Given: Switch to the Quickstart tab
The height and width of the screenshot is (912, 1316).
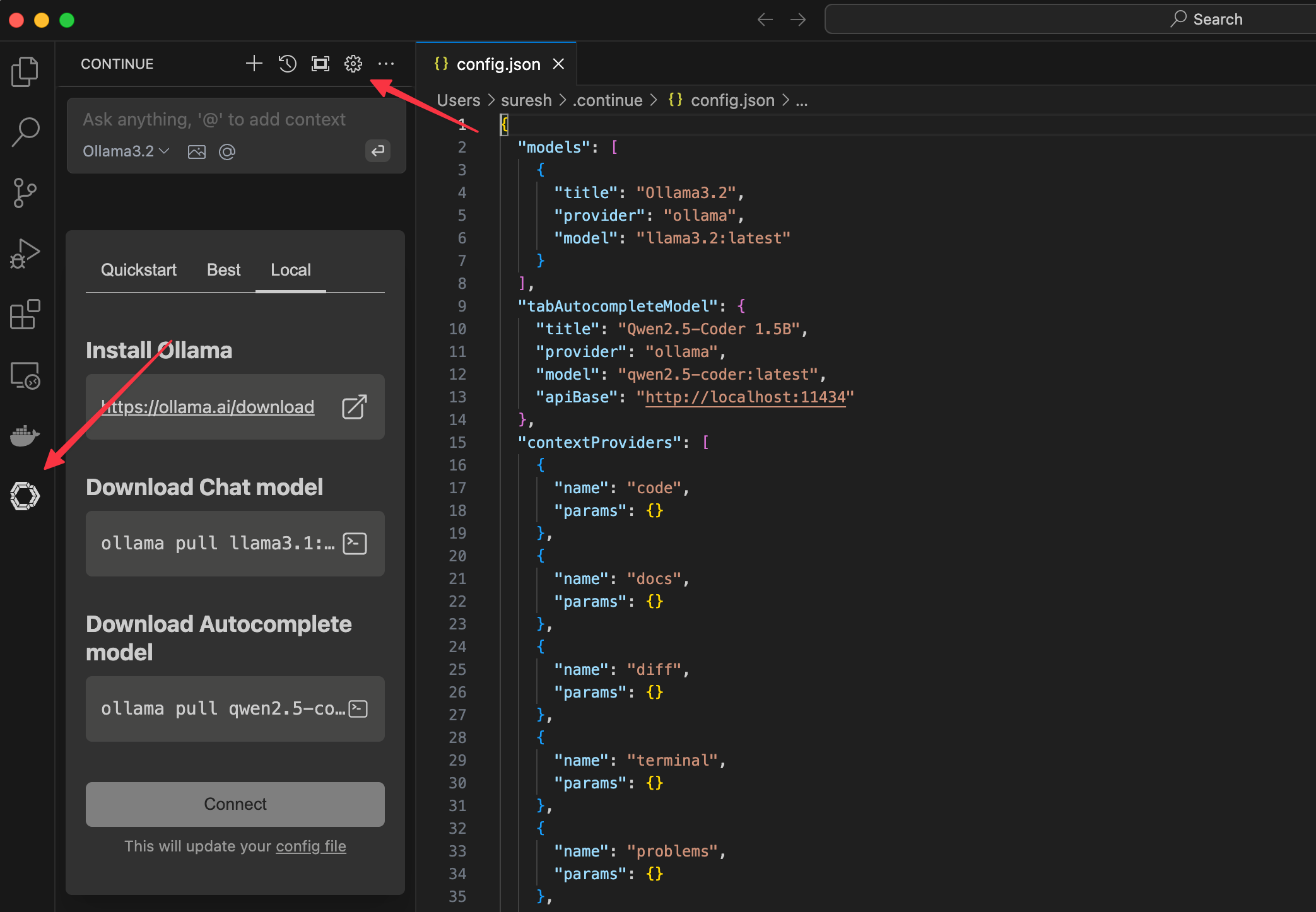Looking at the screenshot, I should pos(138,270).
